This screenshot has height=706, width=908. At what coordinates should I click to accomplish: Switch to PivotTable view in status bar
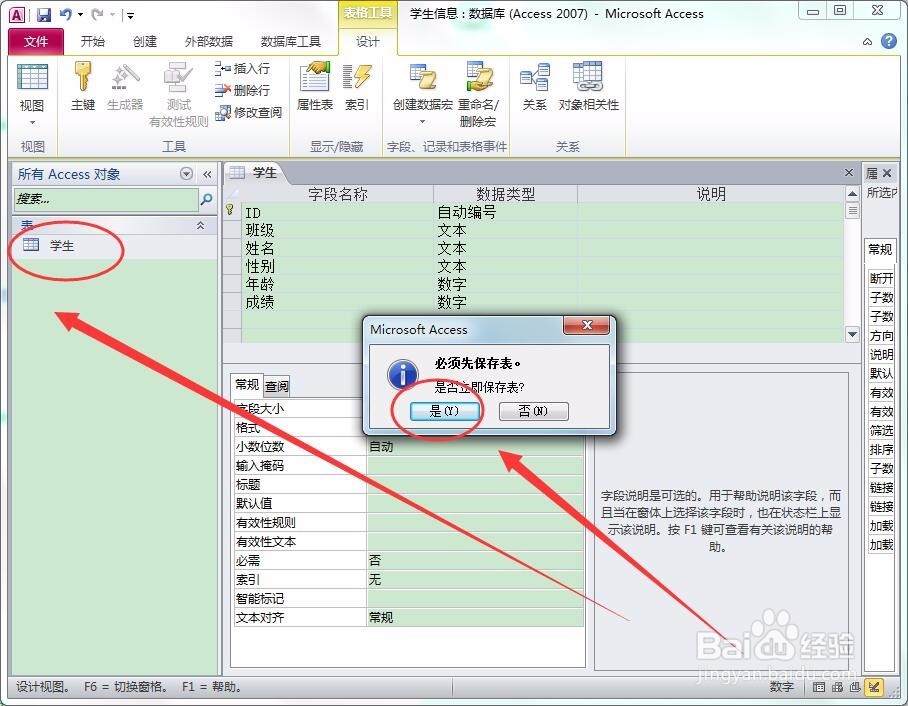(x=837, y=687)
